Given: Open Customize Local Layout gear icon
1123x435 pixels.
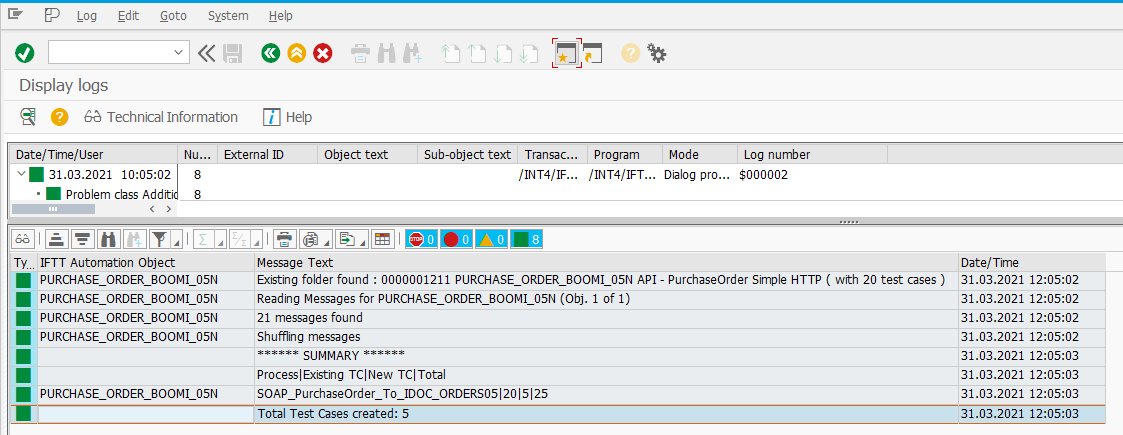Looking at the screenshot, I should [x=657, y=53].
